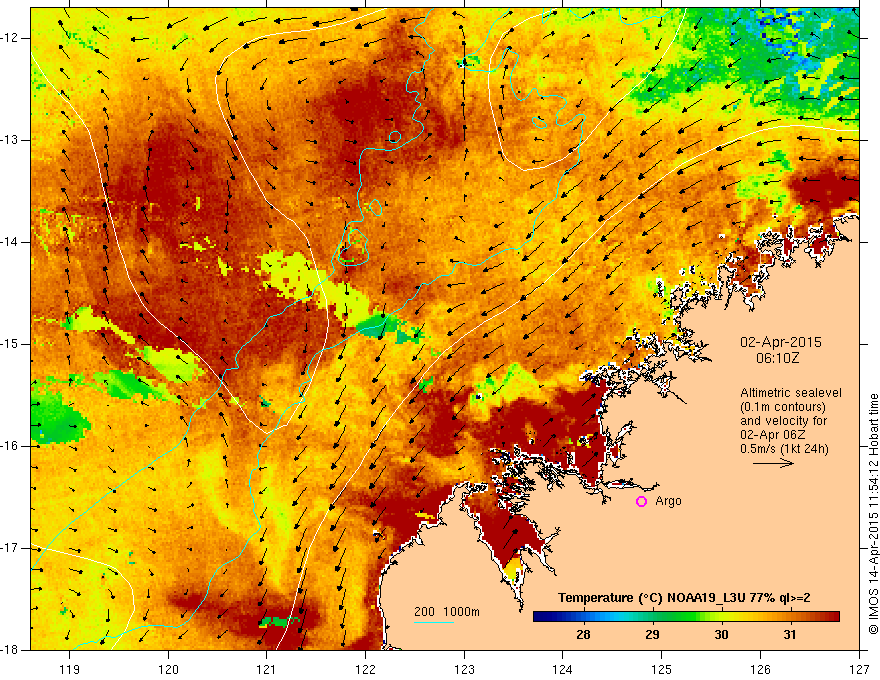Click the '200 1000m' depth legend text
Image resolution: width=880 pixels, height=680 pixels.
(x=447, y=612)
